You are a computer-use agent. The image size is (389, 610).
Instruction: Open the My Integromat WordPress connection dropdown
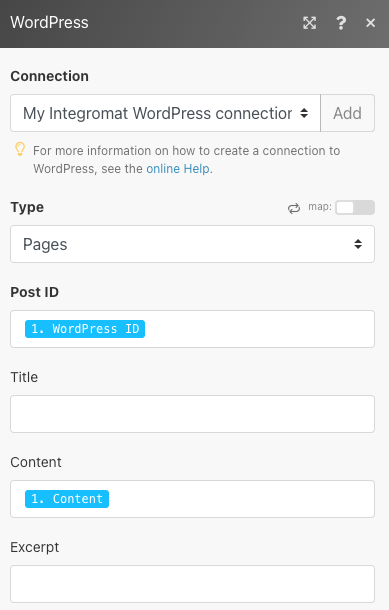tap(165, 113)
